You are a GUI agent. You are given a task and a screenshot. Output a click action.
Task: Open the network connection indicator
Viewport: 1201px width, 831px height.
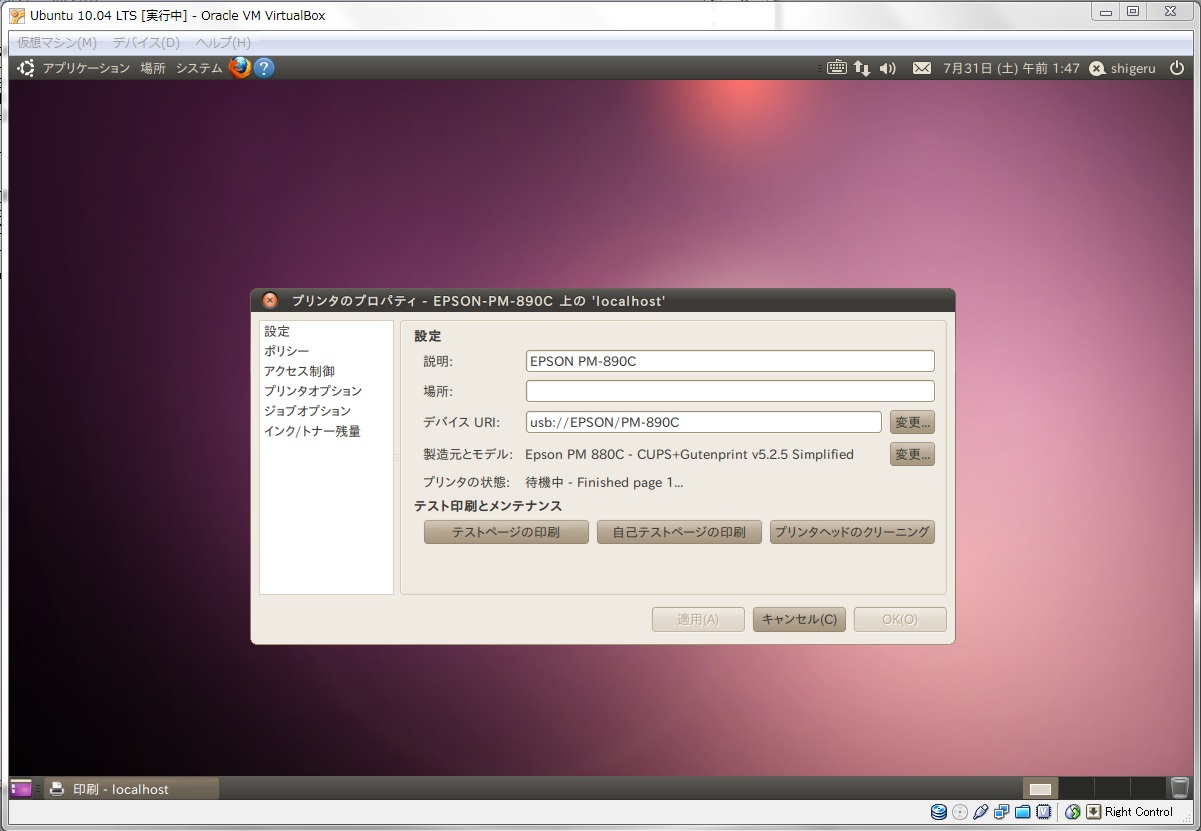point(862,68)
